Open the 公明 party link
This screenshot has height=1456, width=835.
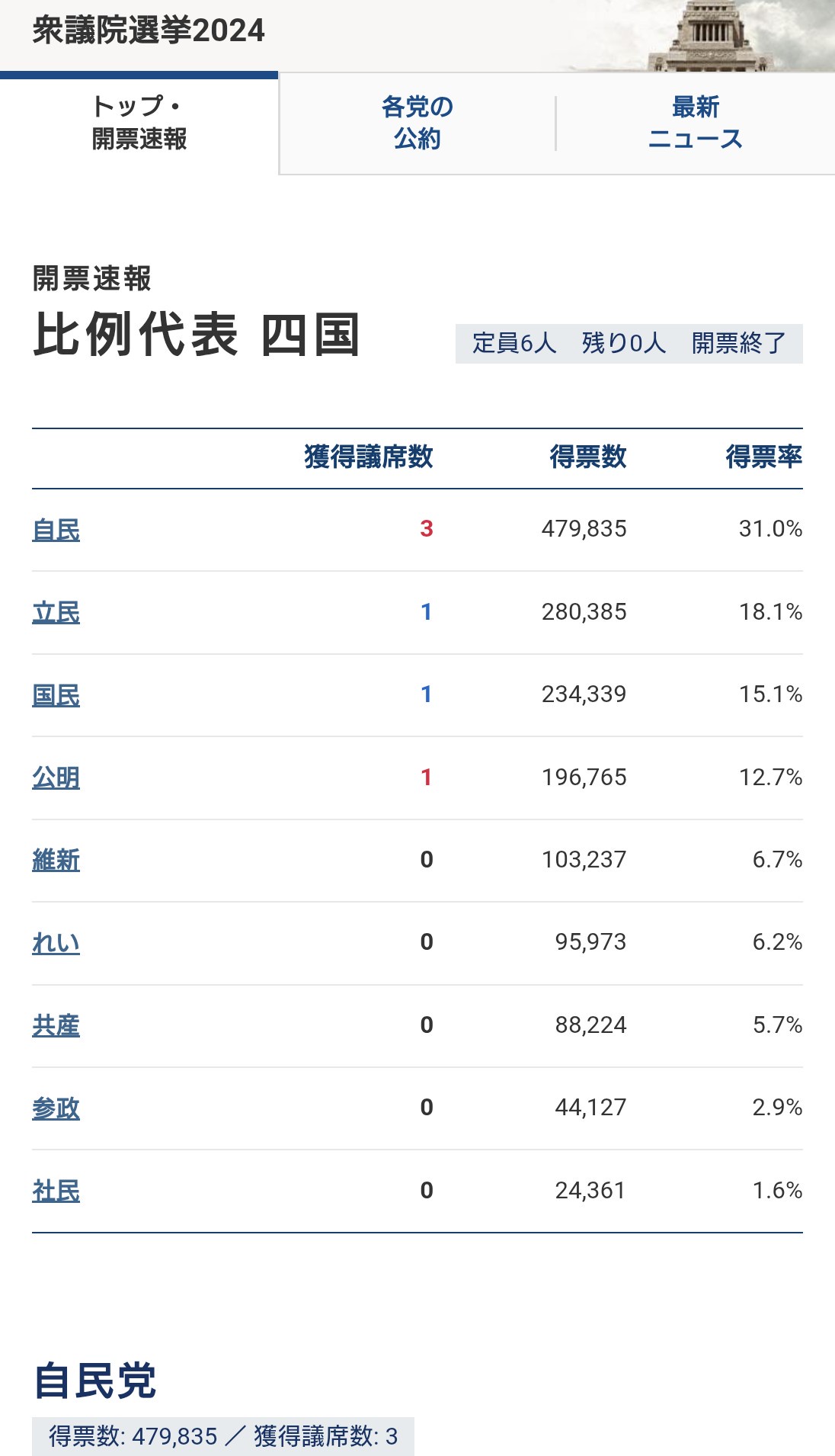tap(56, 778)
